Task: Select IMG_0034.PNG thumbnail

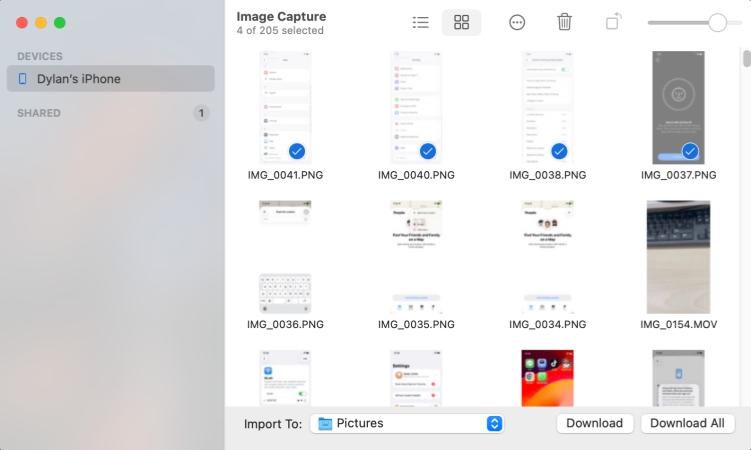Action: [547, 257]
